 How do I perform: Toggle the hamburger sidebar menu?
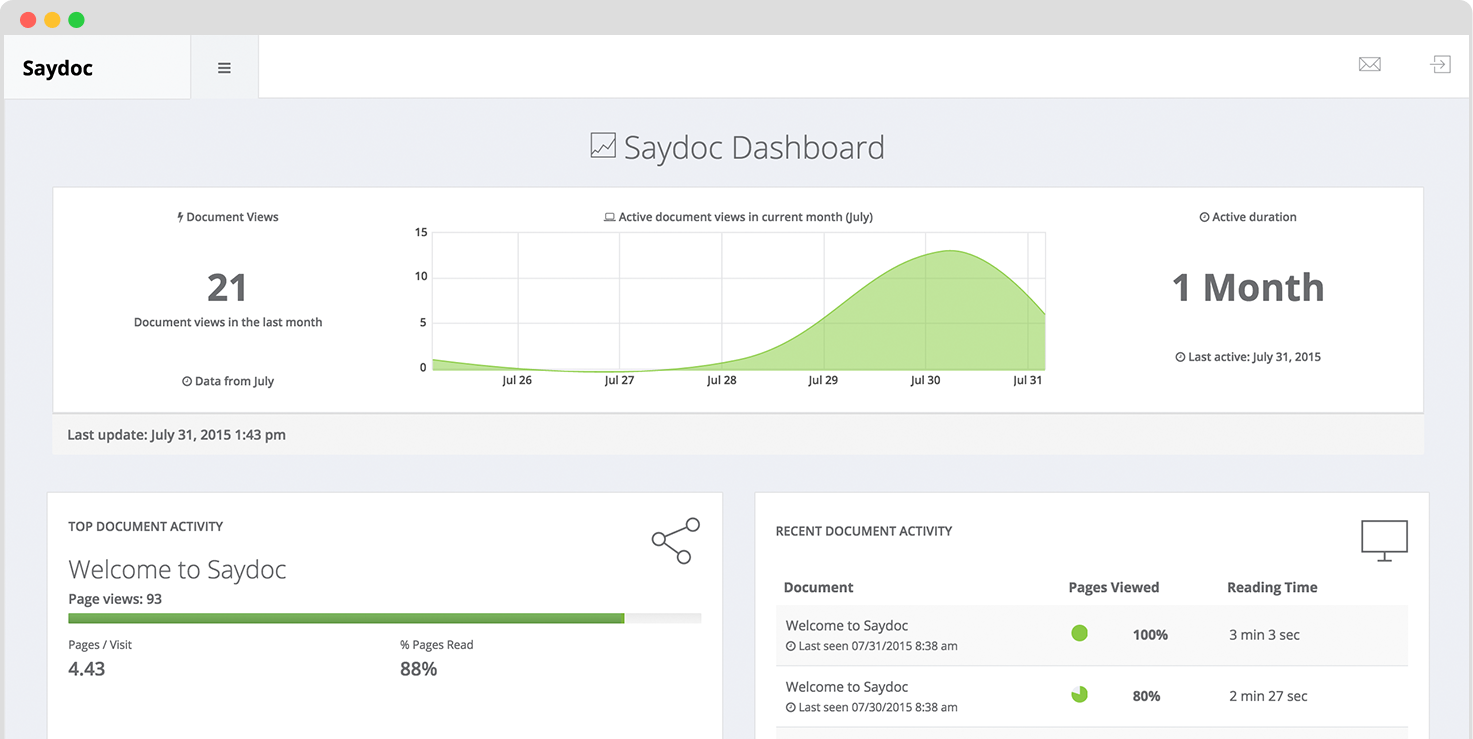click(224, 68)
